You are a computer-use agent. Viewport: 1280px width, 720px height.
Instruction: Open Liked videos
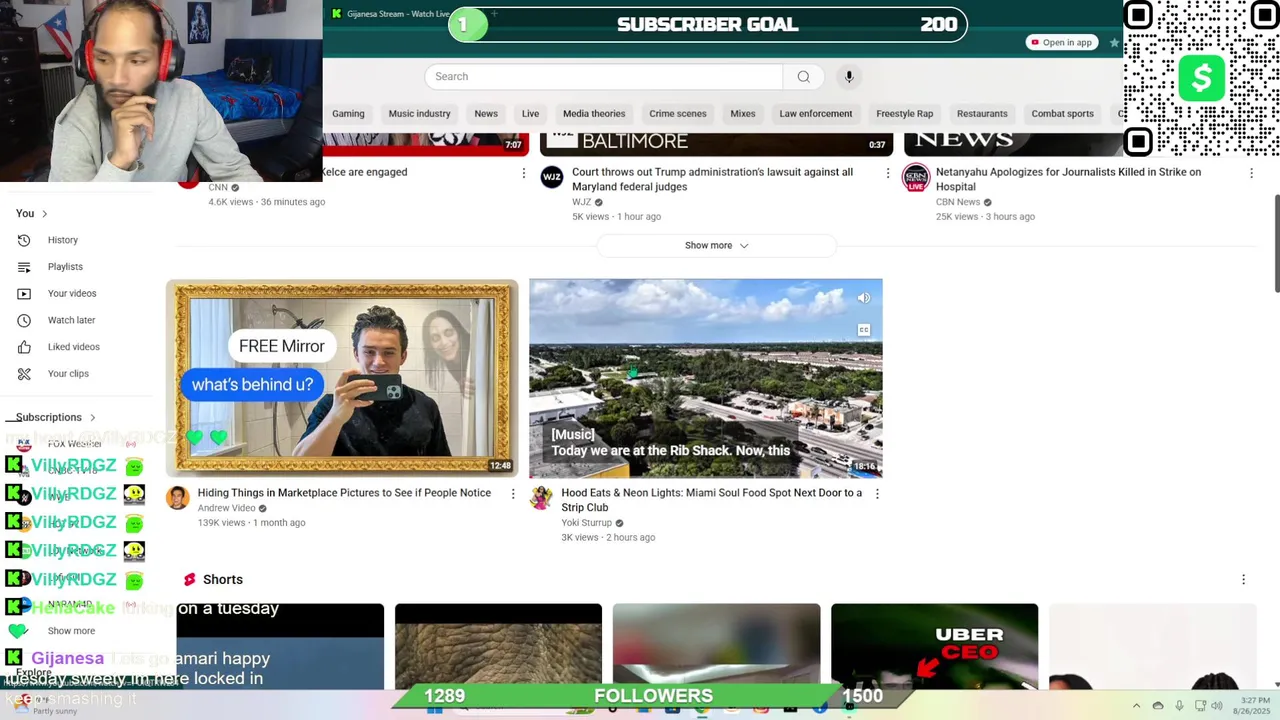[x=73, y=347]
